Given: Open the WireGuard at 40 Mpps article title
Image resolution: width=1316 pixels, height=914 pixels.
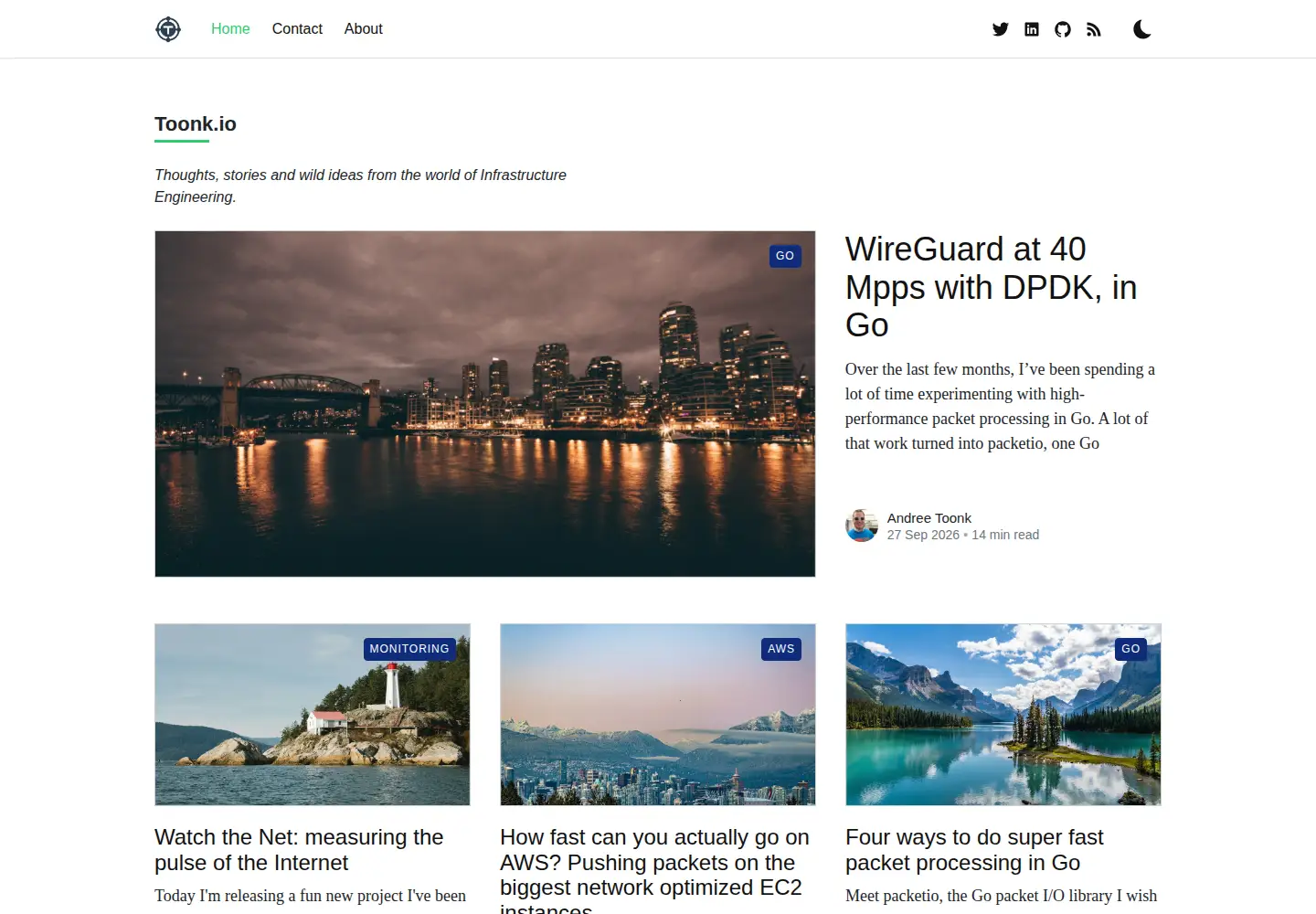Looking at the screenshot, I should pos(991,287).
